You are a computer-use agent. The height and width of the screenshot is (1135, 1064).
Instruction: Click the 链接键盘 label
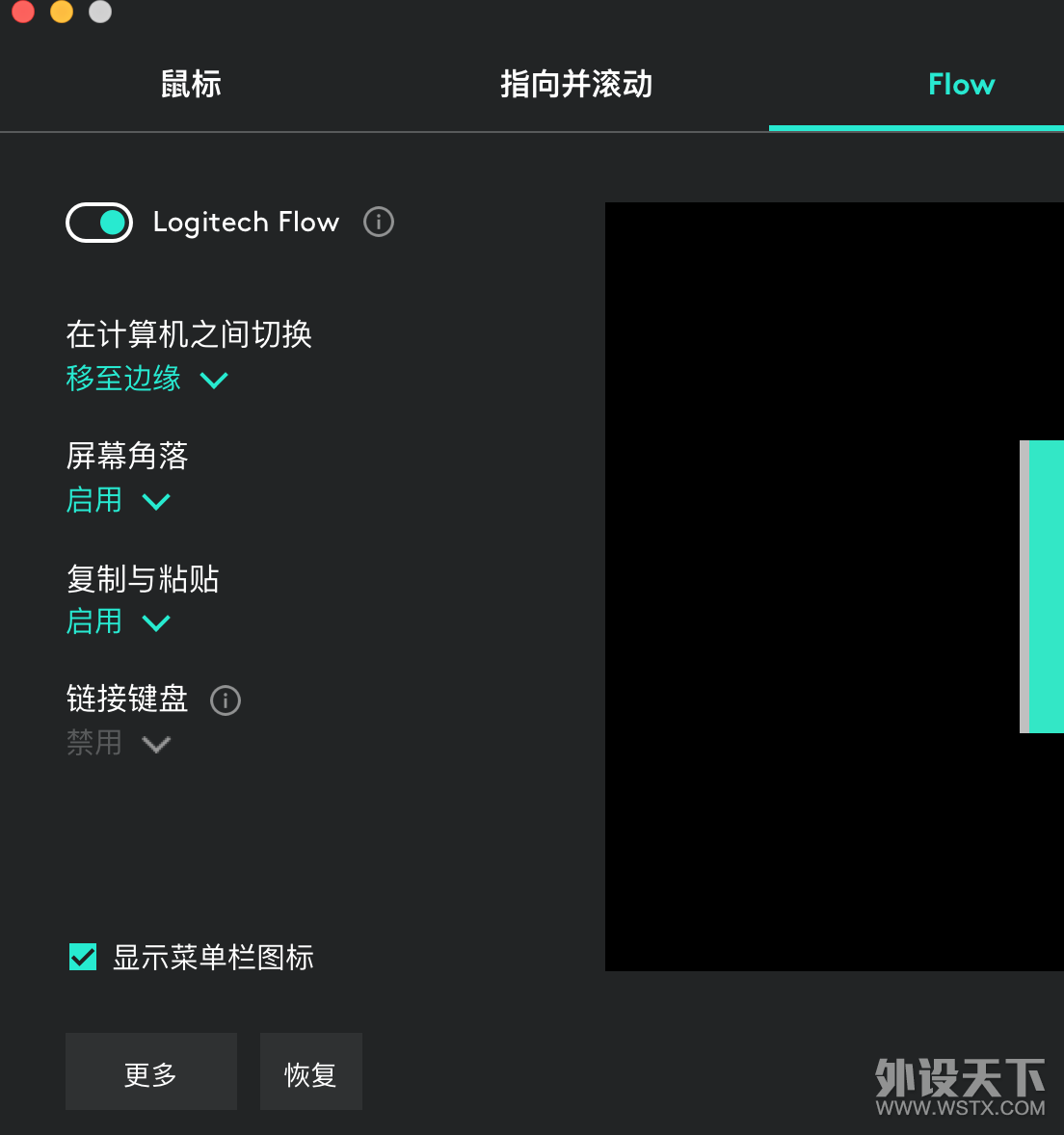127,699
